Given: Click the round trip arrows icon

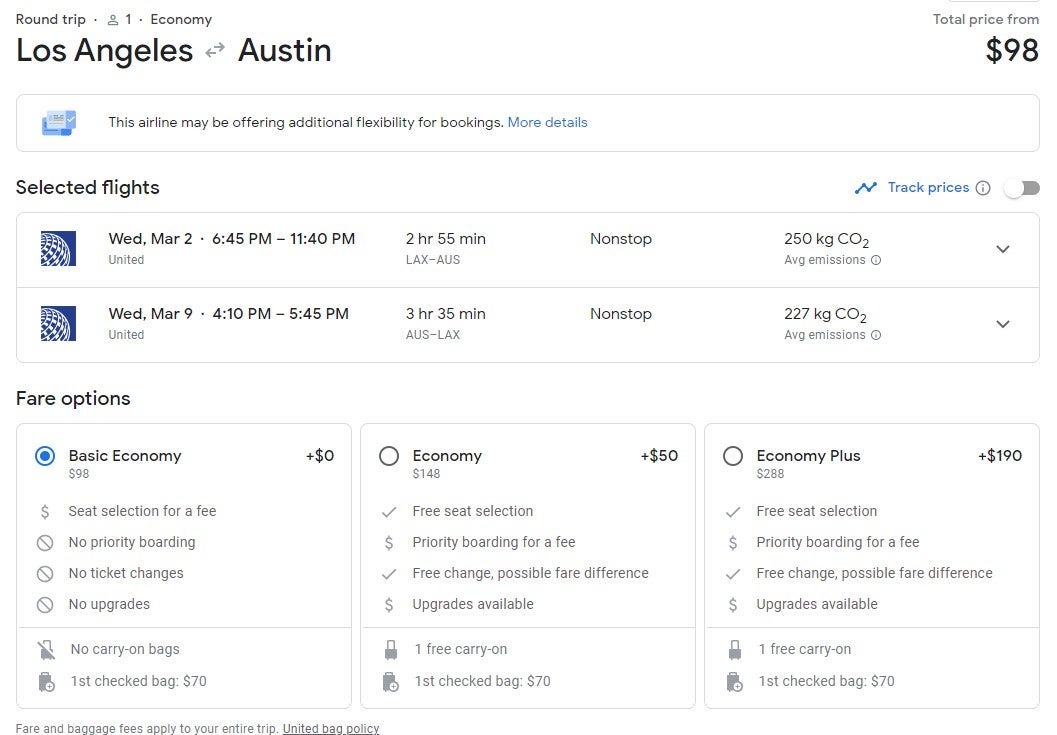Looking at the screenshot, I should [215, 51].
